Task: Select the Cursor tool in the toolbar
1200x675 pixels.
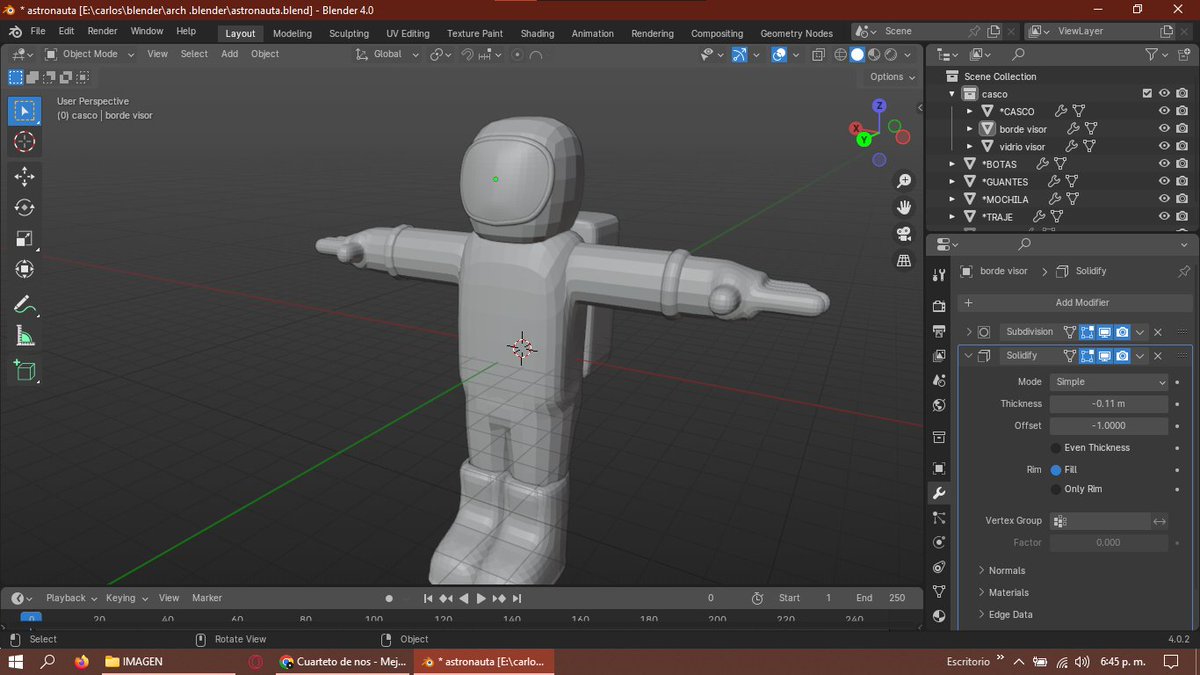Action: (x=25, y=142)
